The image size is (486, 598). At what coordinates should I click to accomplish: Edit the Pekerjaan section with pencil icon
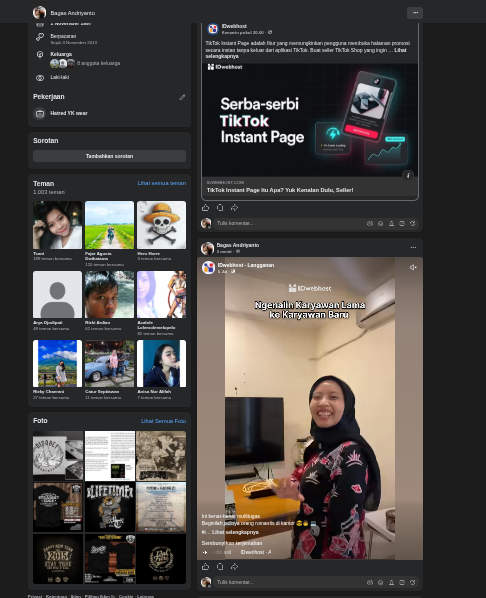[182, 97]
